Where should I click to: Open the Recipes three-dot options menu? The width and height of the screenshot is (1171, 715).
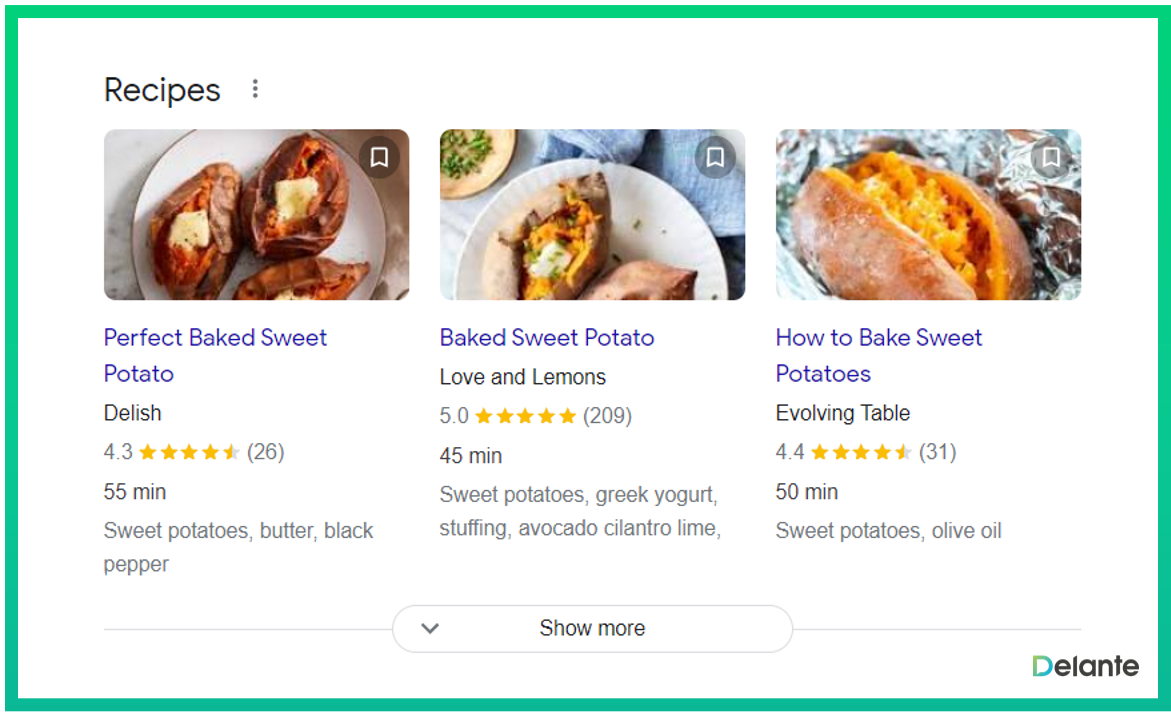click(x=255, y=89)
